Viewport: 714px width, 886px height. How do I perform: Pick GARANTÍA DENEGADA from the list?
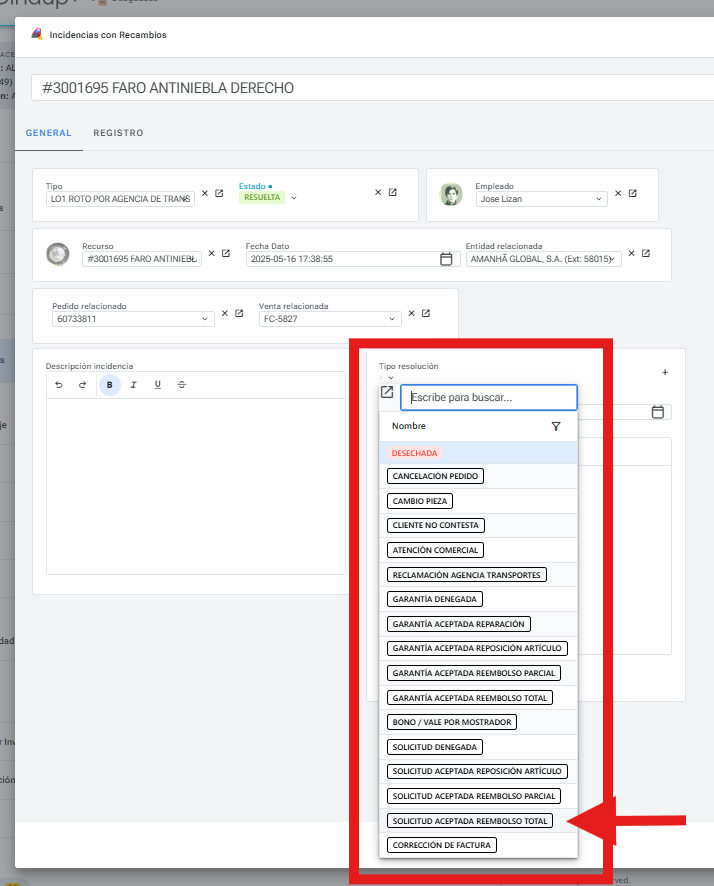[x=436, y=599]
